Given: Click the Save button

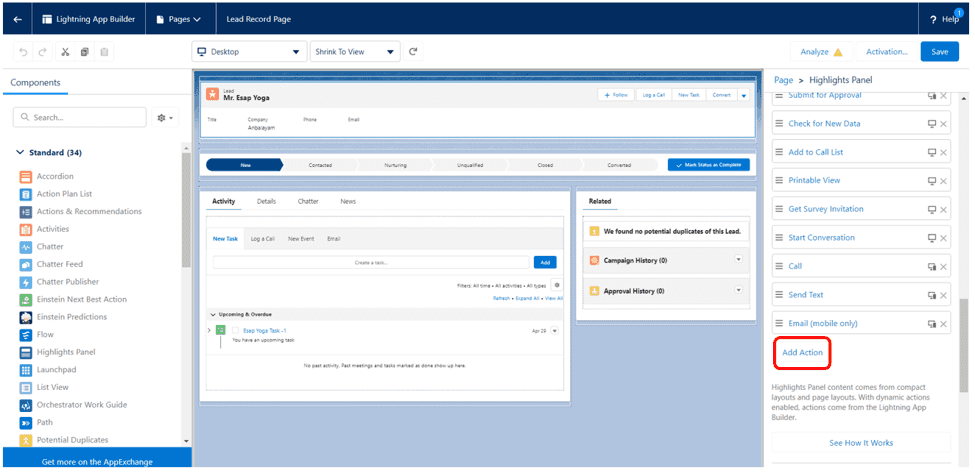Looking at the screenshot, I should pos(940,52).
